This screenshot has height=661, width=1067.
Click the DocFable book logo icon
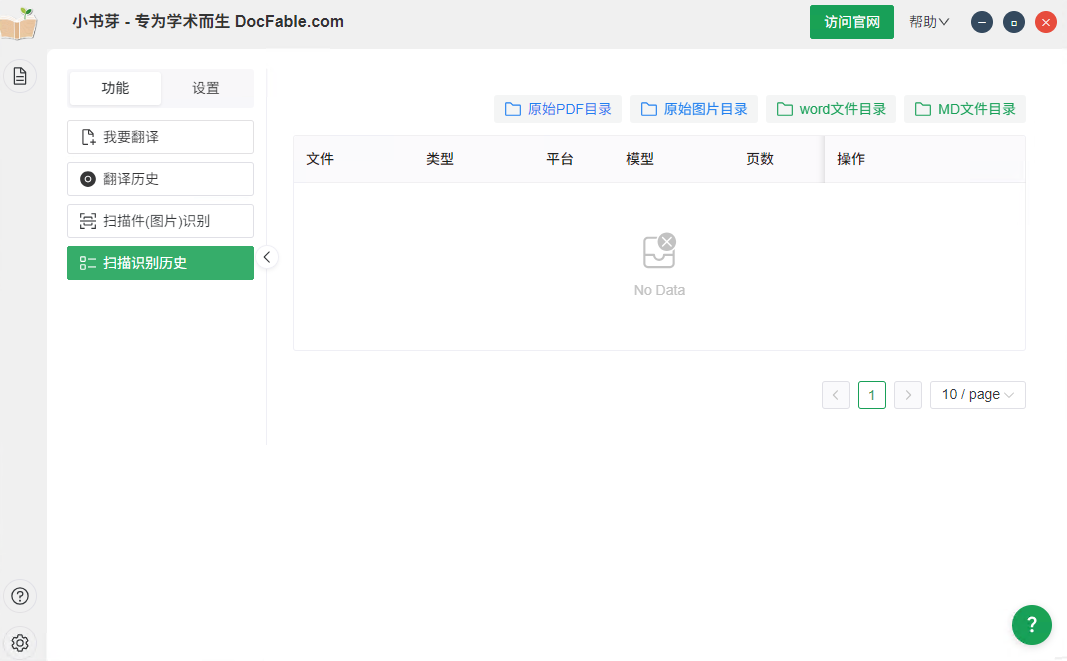[19, 23]
